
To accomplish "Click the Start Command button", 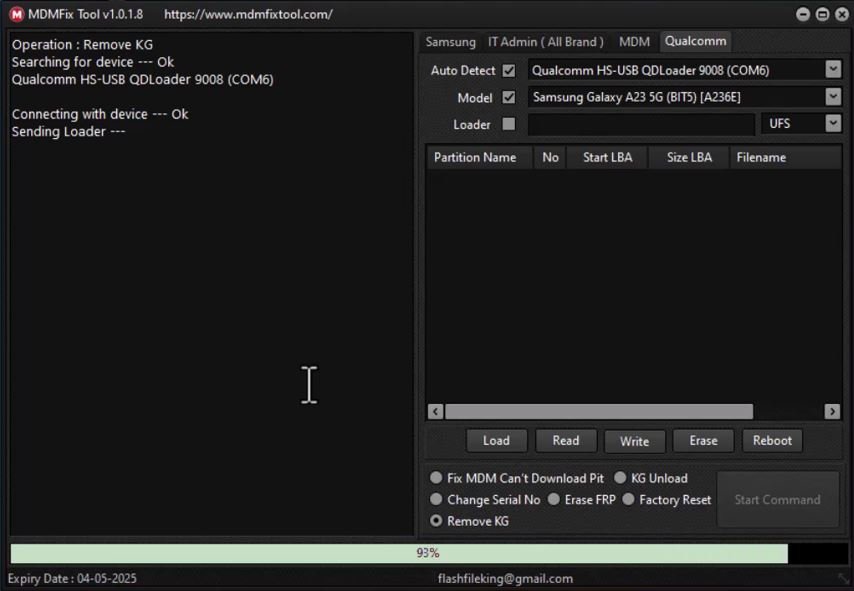I will [x=777, y=499].
